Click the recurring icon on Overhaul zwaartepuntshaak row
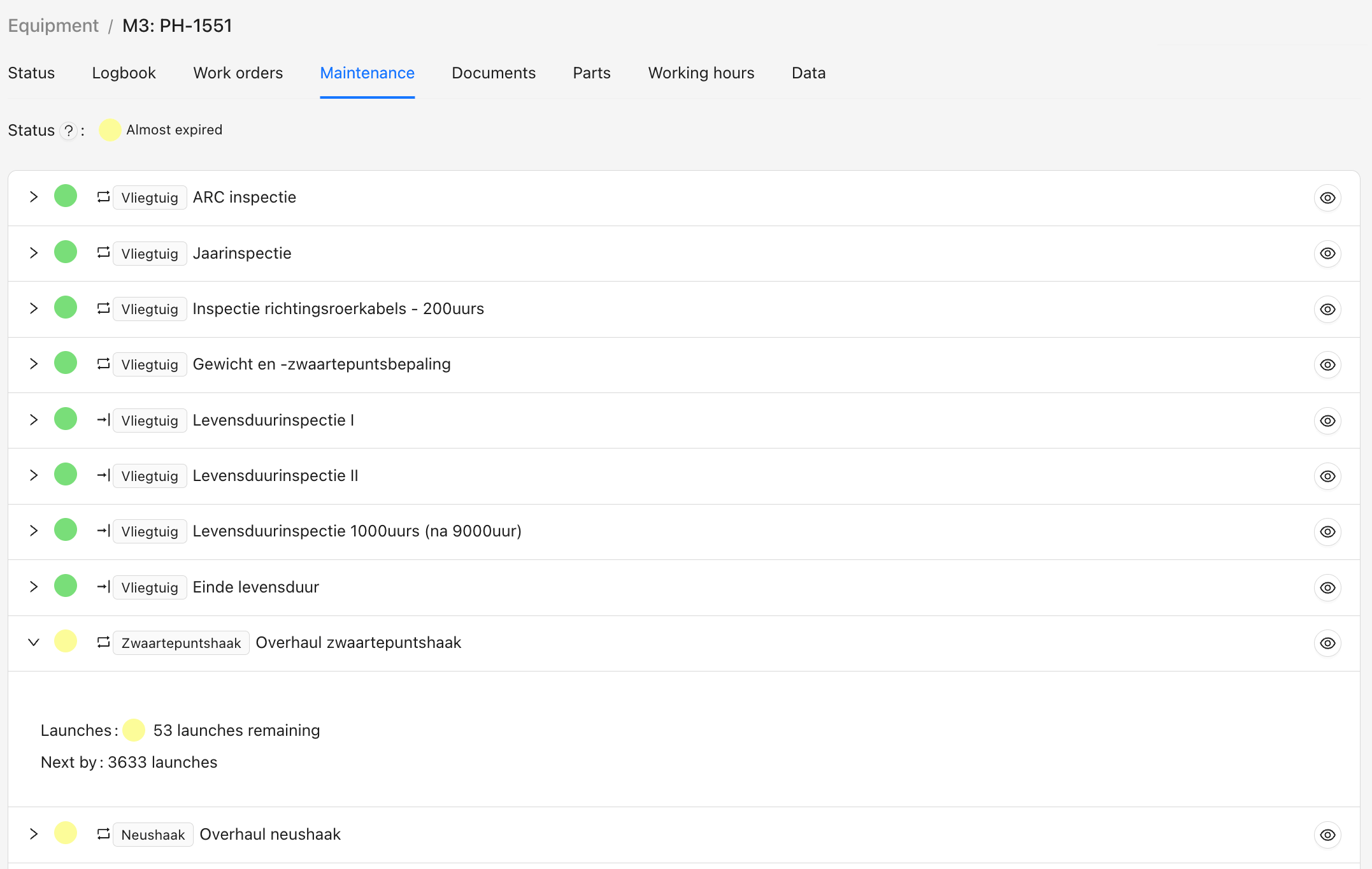 tap(103, 642)
